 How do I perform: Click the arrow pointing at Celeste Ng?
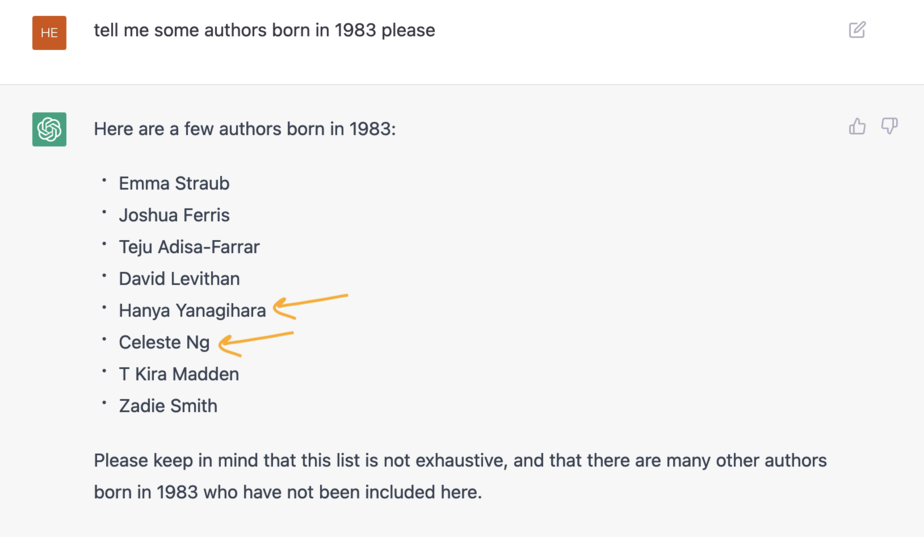coord(256,344)
